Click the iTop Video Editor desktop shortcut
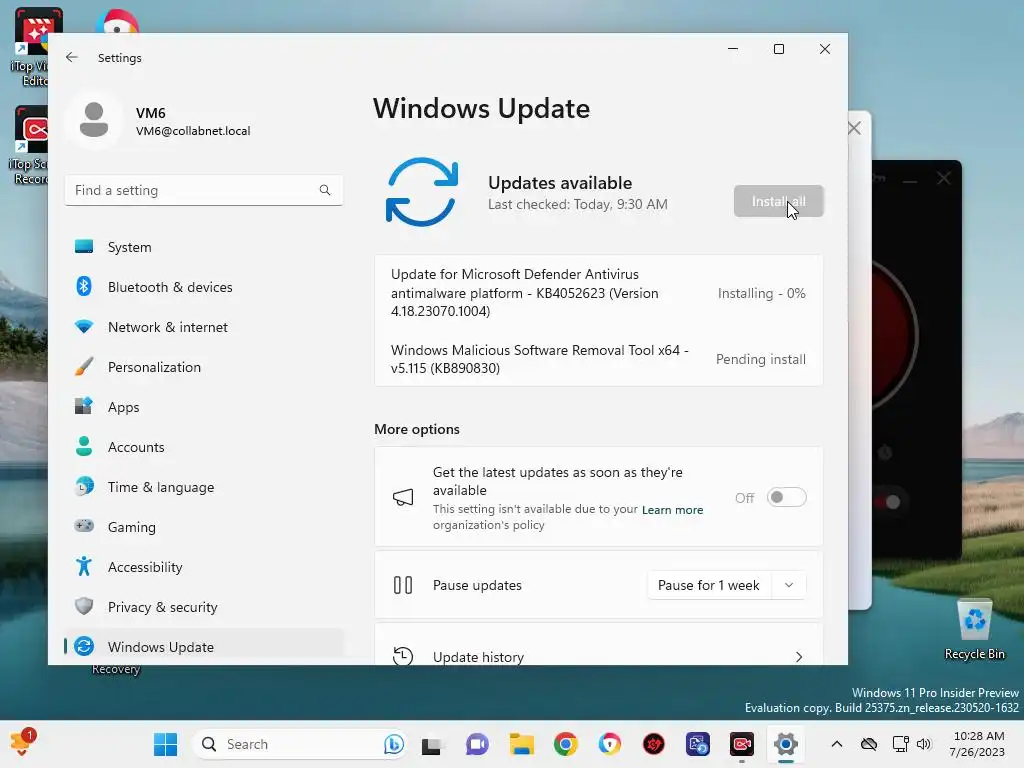The image size is (1024, 768). click(31, 47)
